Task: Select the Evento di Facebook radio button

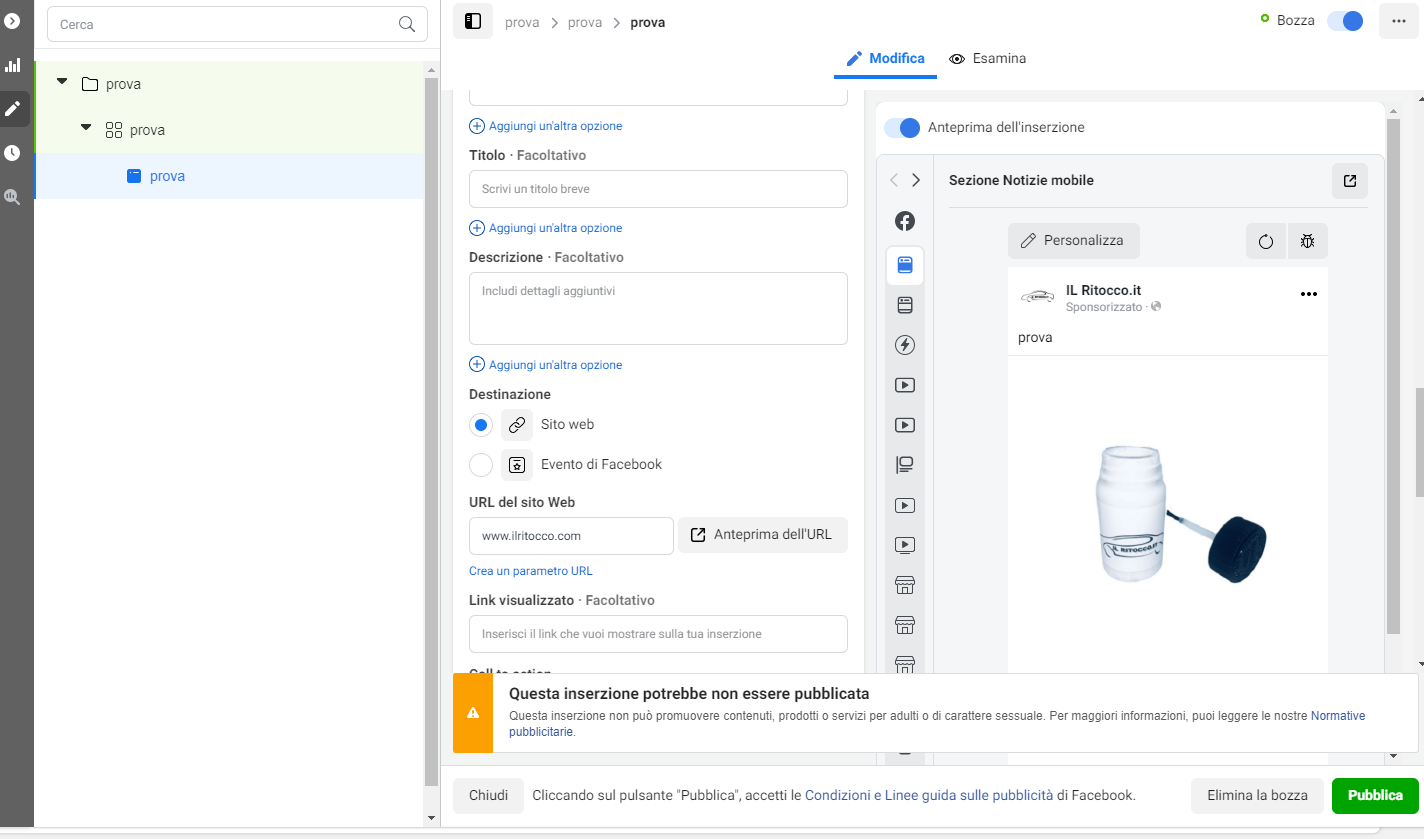Action: click(x=481, y=465)
